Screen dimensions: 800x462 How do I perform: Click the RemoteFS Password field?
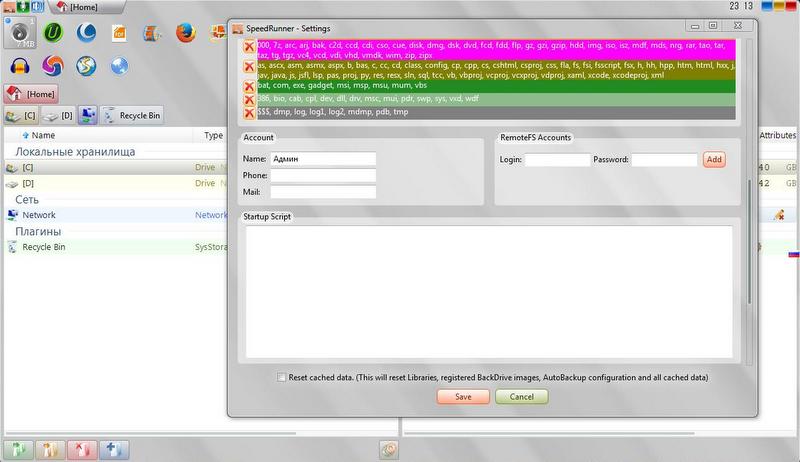point(664,160)
